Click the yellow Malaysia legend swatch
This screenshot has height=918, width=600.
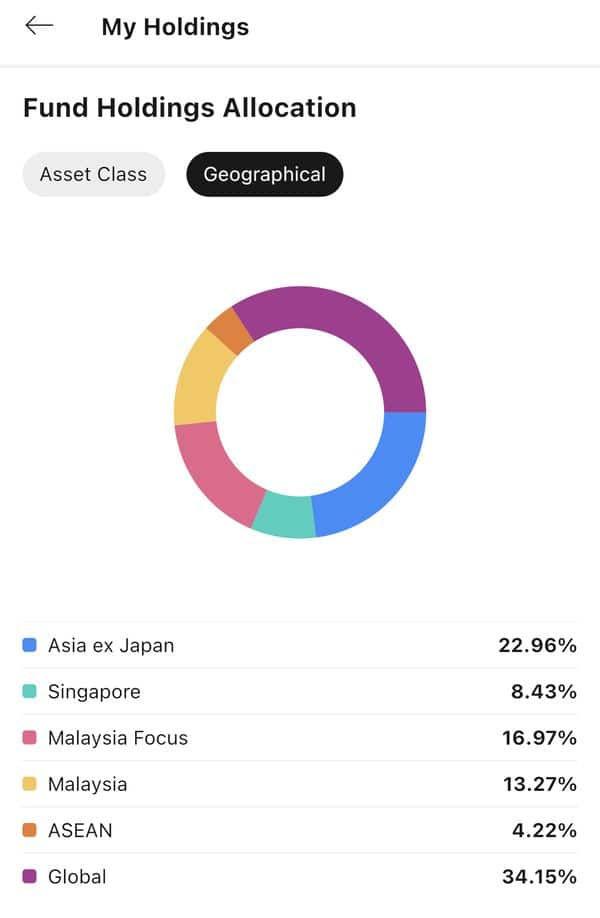(x=29, y=784)
